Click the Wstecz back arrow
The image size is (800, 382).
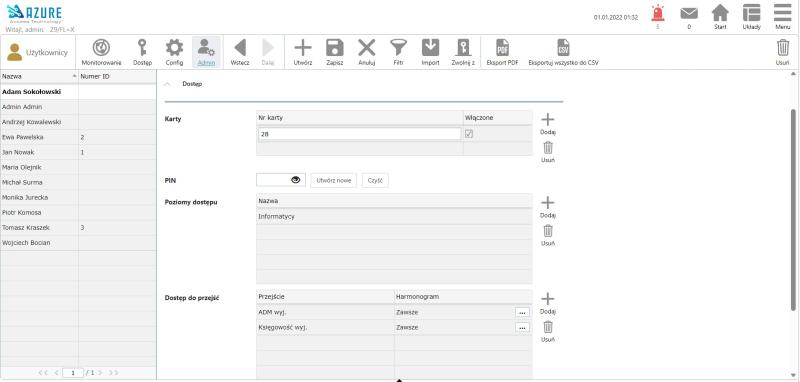point(240,52)
